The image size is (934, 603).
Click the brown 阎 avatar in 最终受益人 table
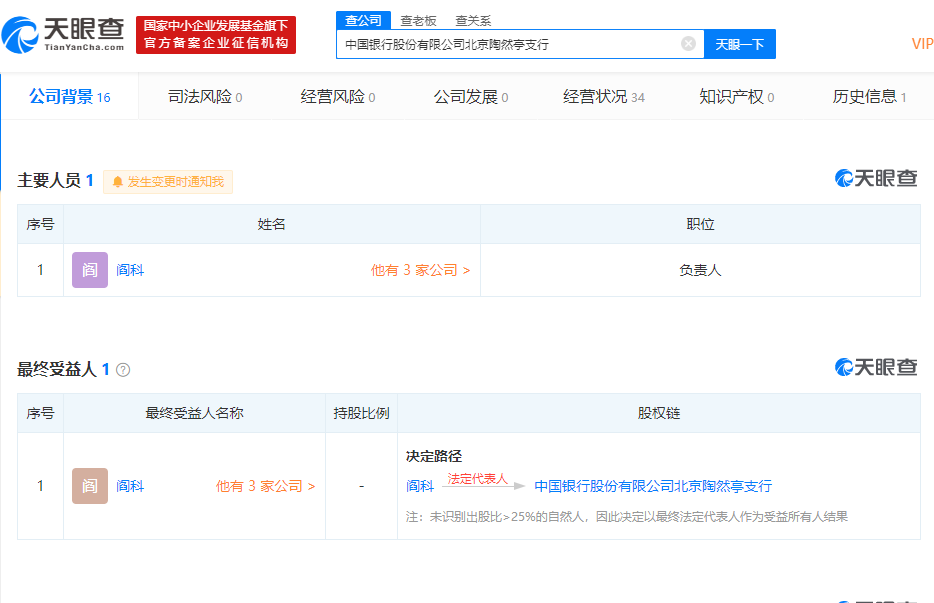[90, 486]
